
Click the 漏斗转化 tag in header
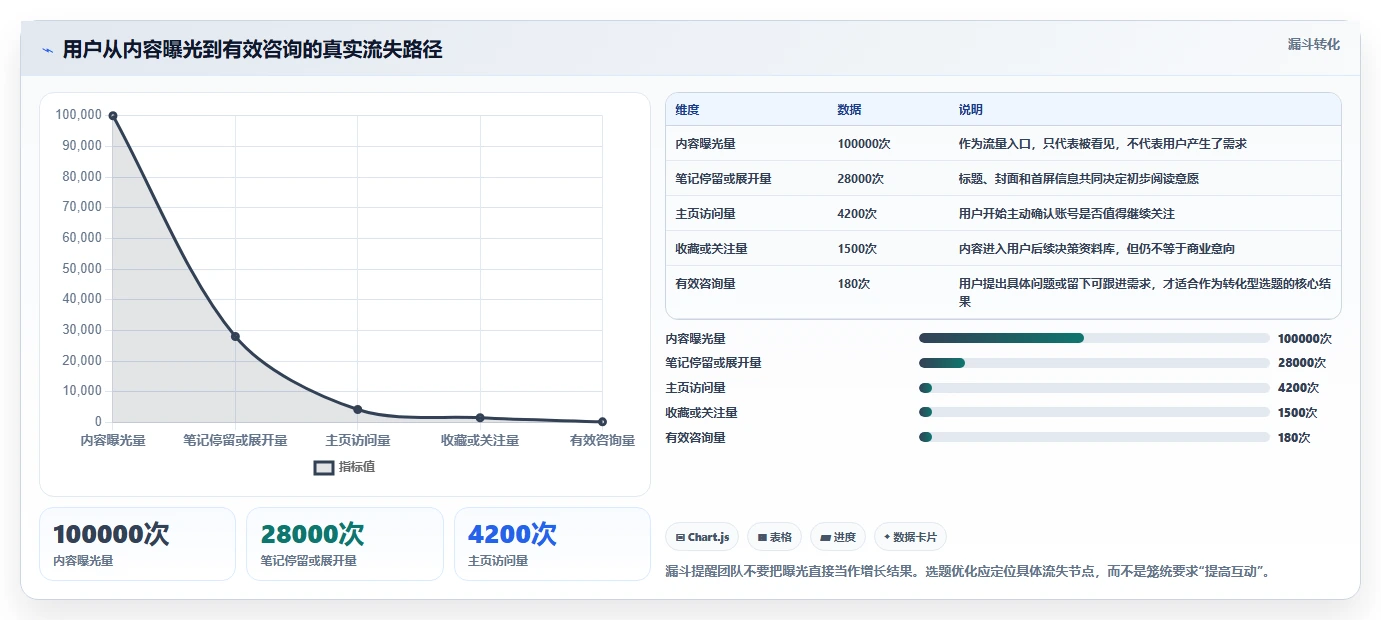(x=1313, y=45)
